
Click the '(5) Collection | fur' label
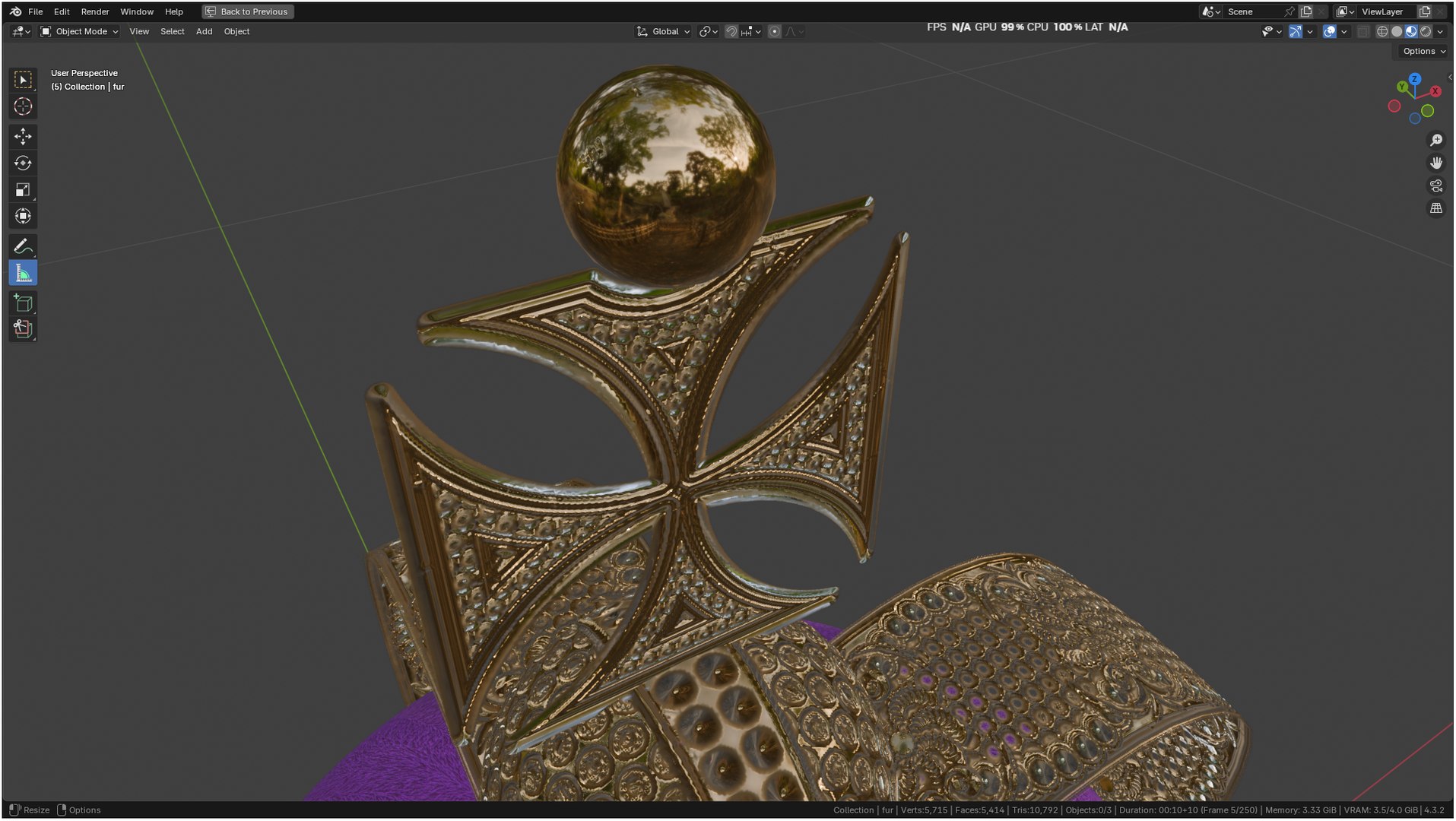(87, 87)
